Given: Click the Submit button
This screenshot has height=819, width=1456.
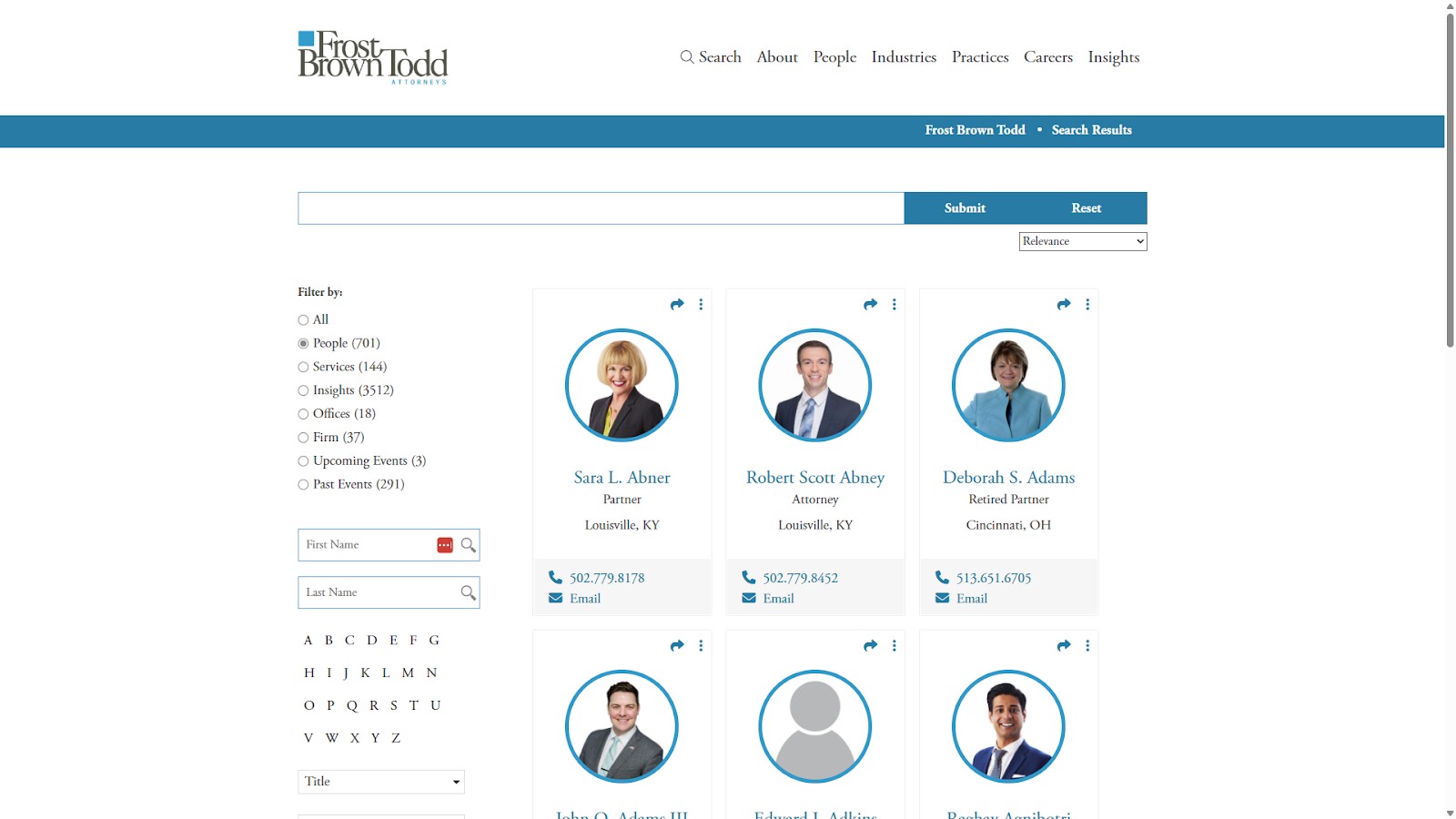Looking at the screenshot, I should [964, 207].
